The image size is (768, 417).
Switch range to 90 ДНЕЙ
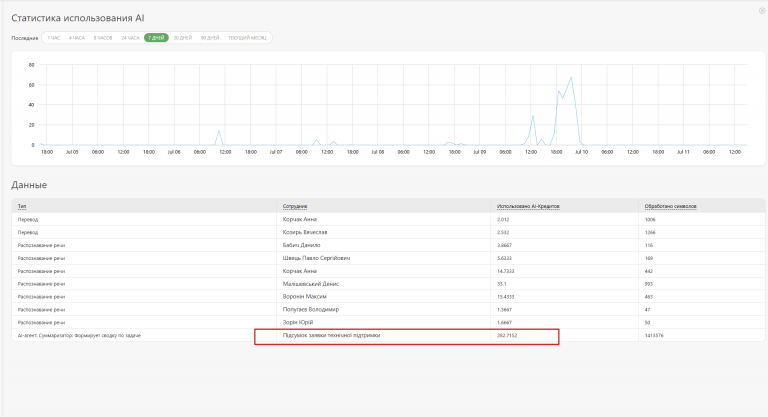coord(210,38)
